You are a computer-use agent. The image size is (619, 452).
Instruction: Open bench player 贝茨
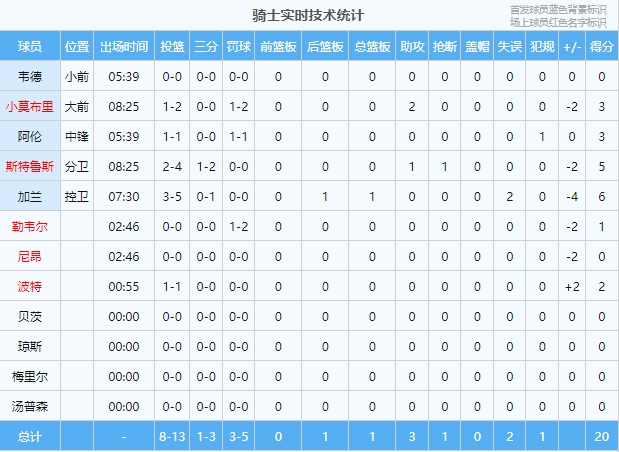[30, 317]
